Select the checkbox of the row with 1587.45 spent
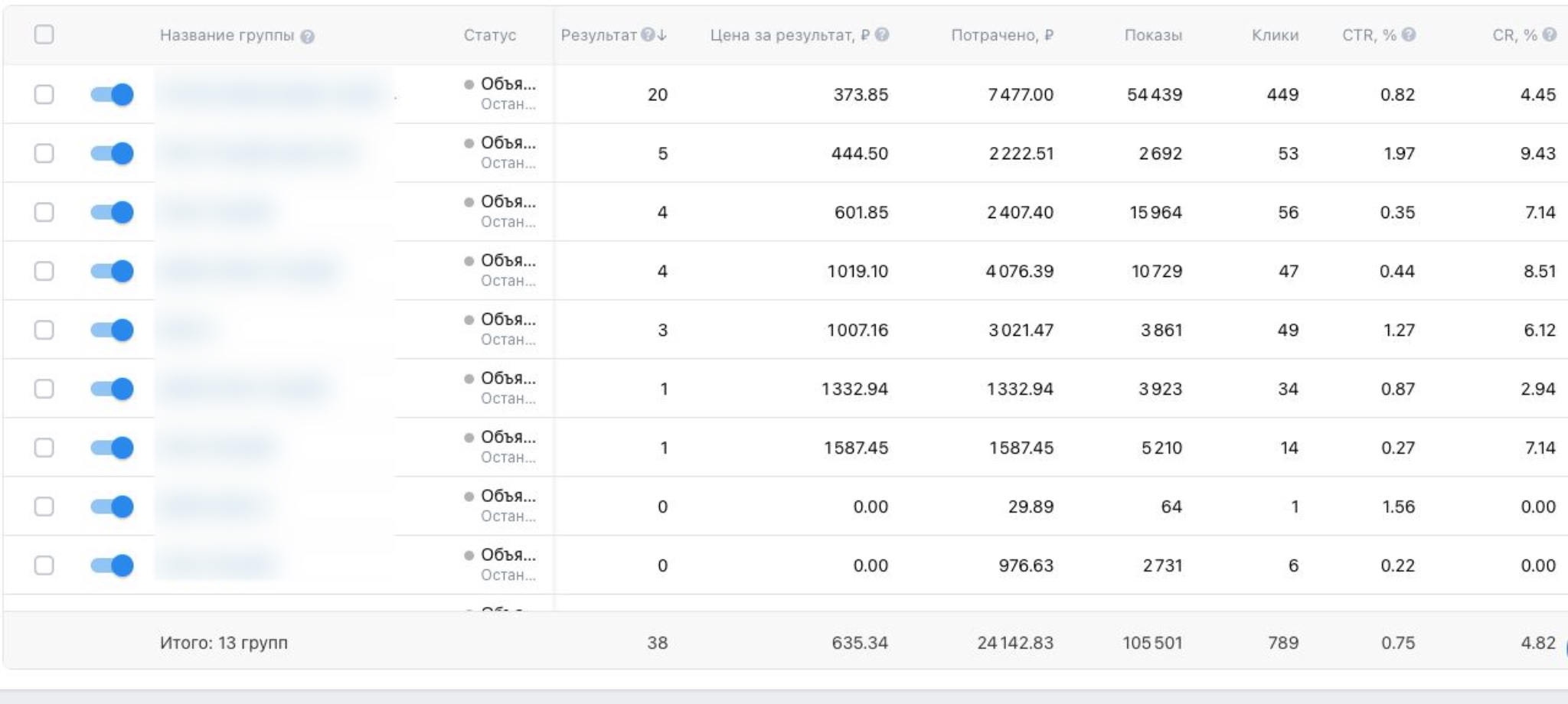1568x704 pixels. pyautogui.click(x=44, y=448)
